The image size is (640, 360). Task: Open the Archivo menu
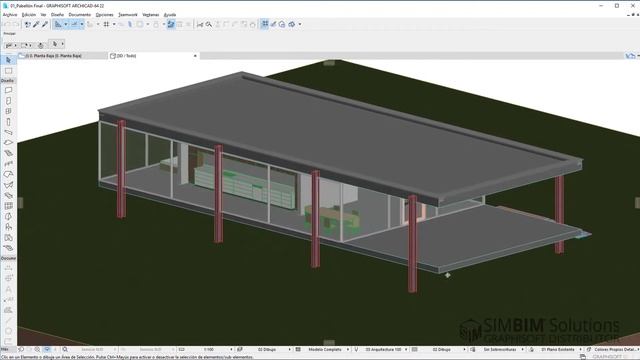tap(10, 15)
